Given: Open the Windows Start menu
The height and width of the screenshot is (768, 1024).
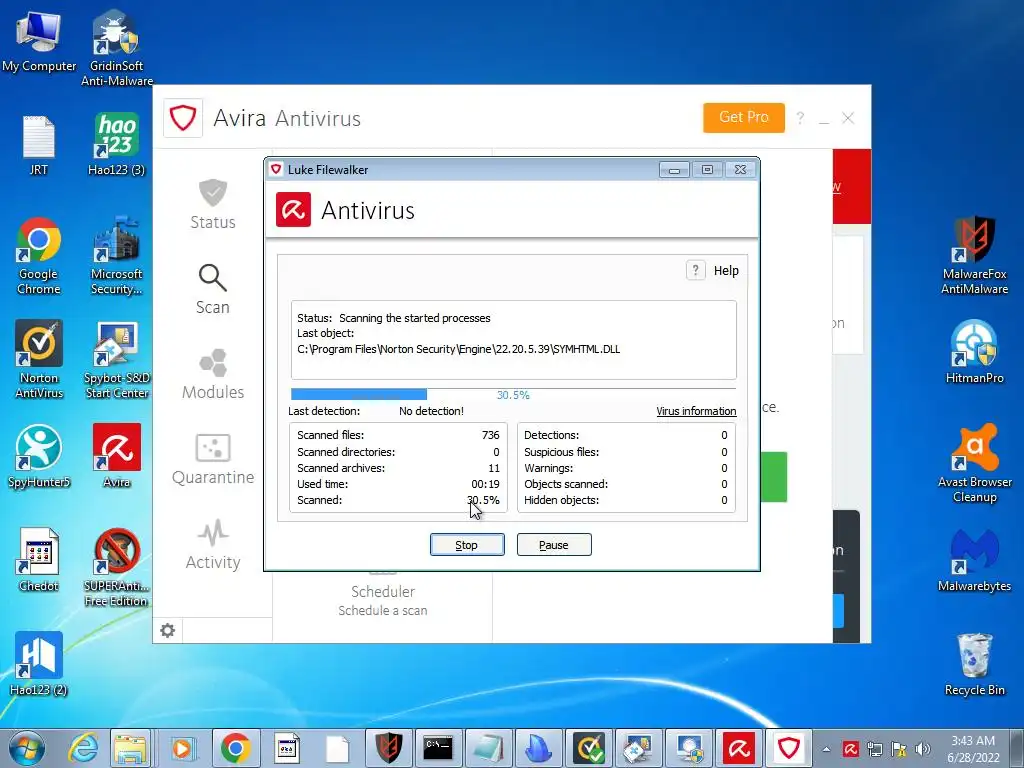Looking at the screenshot, I should coord(26,748).
